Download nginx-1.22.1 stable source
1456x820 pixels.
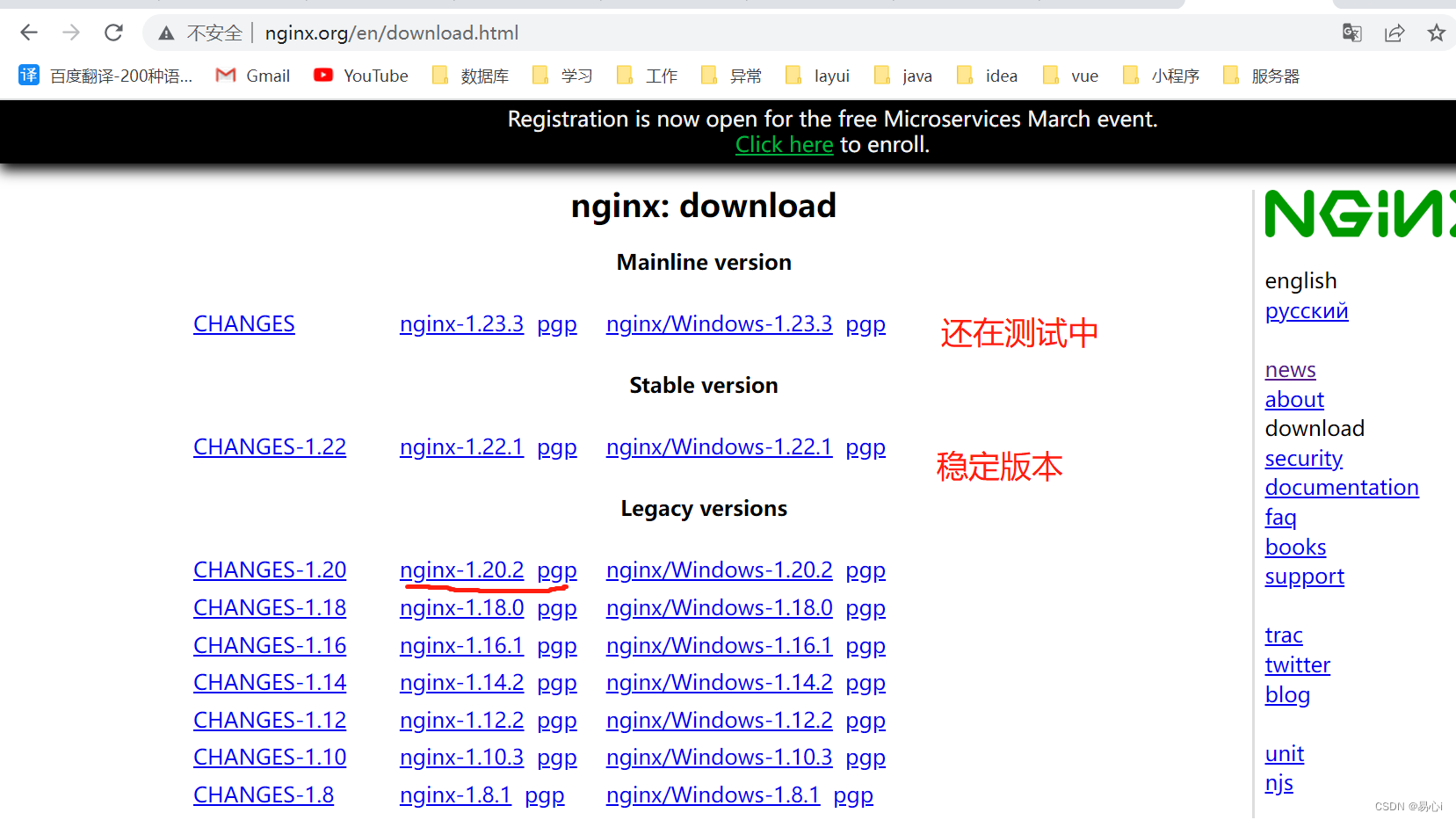[461, 447]
